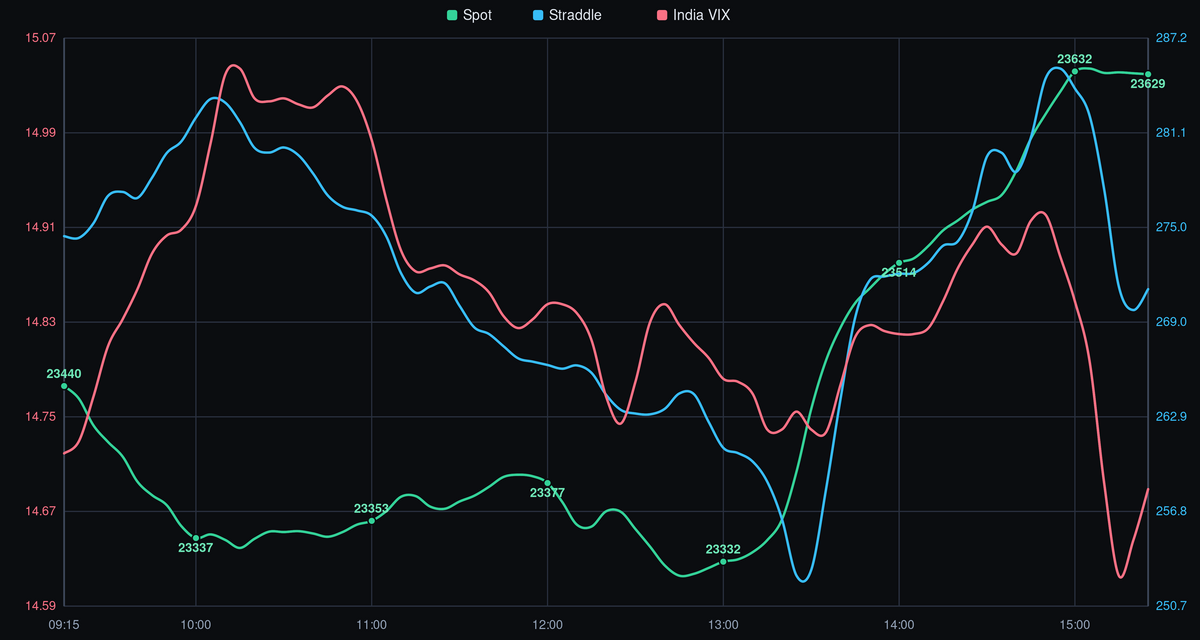Click the 281.1 straddle axis value
This screenshot has width=1200, height=640.
[1171, 133]
